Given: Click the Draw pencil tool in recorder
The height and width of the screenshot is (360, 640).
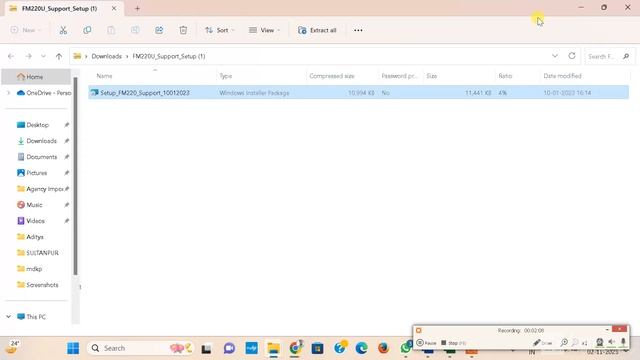Looking at the screenshot, I should [542, 343].
